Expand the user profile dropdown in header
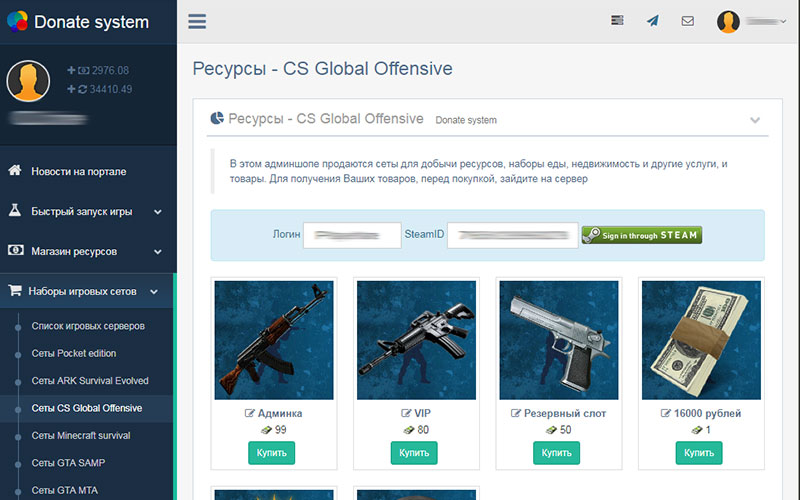Screen dimensions: 800x500 tap(752, 21)
